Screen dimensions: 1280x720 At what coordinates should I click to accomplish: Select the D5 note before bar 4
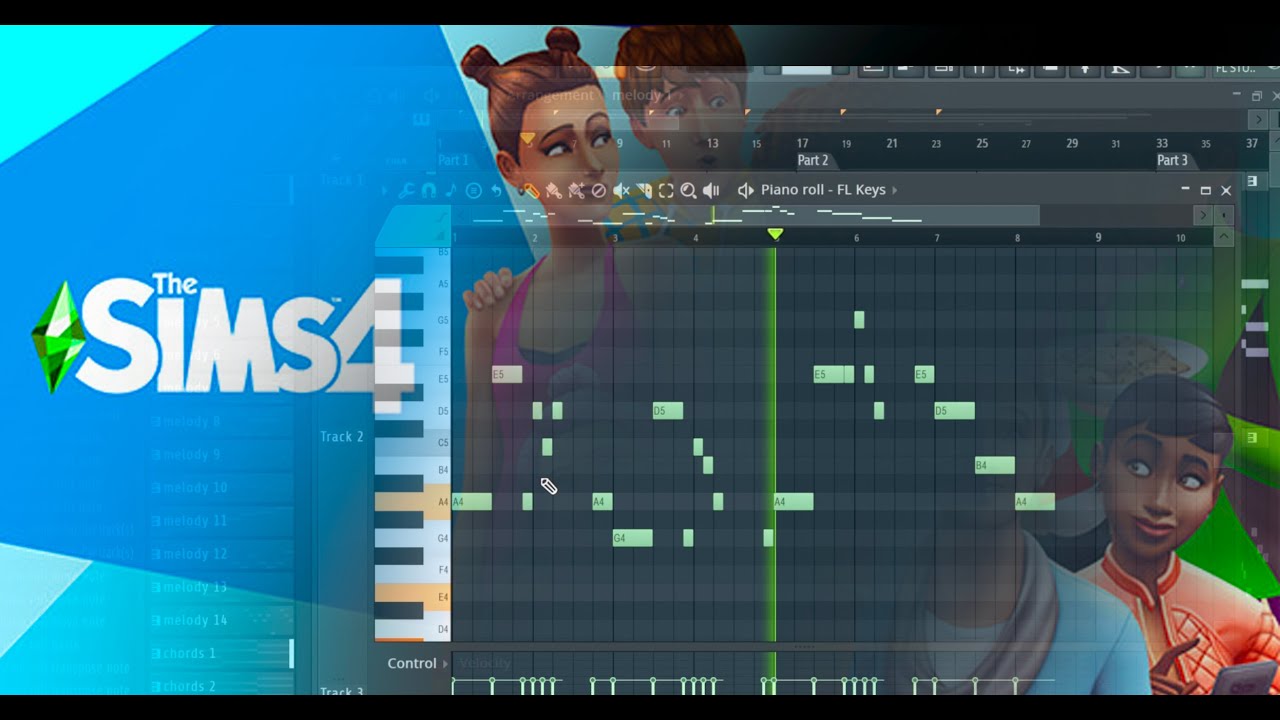click(668, 411)
